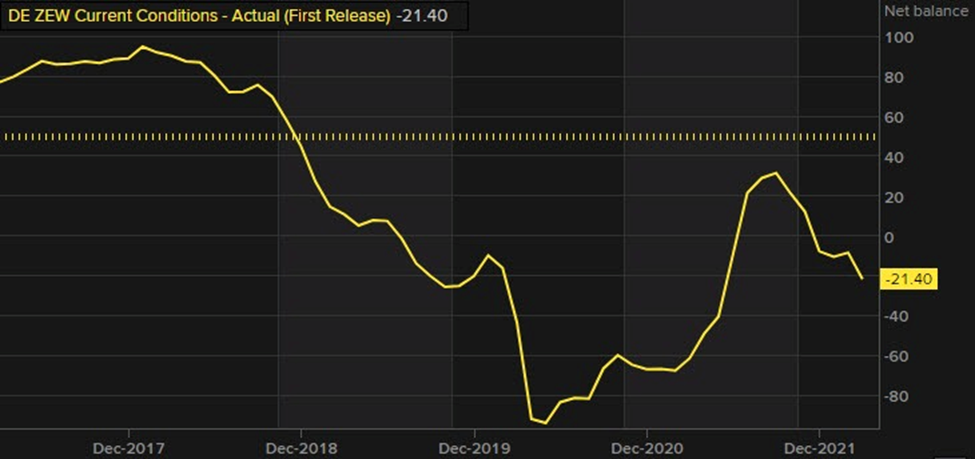
Task: Click the -21.40 value in the legend
Action: coord(422,16)
